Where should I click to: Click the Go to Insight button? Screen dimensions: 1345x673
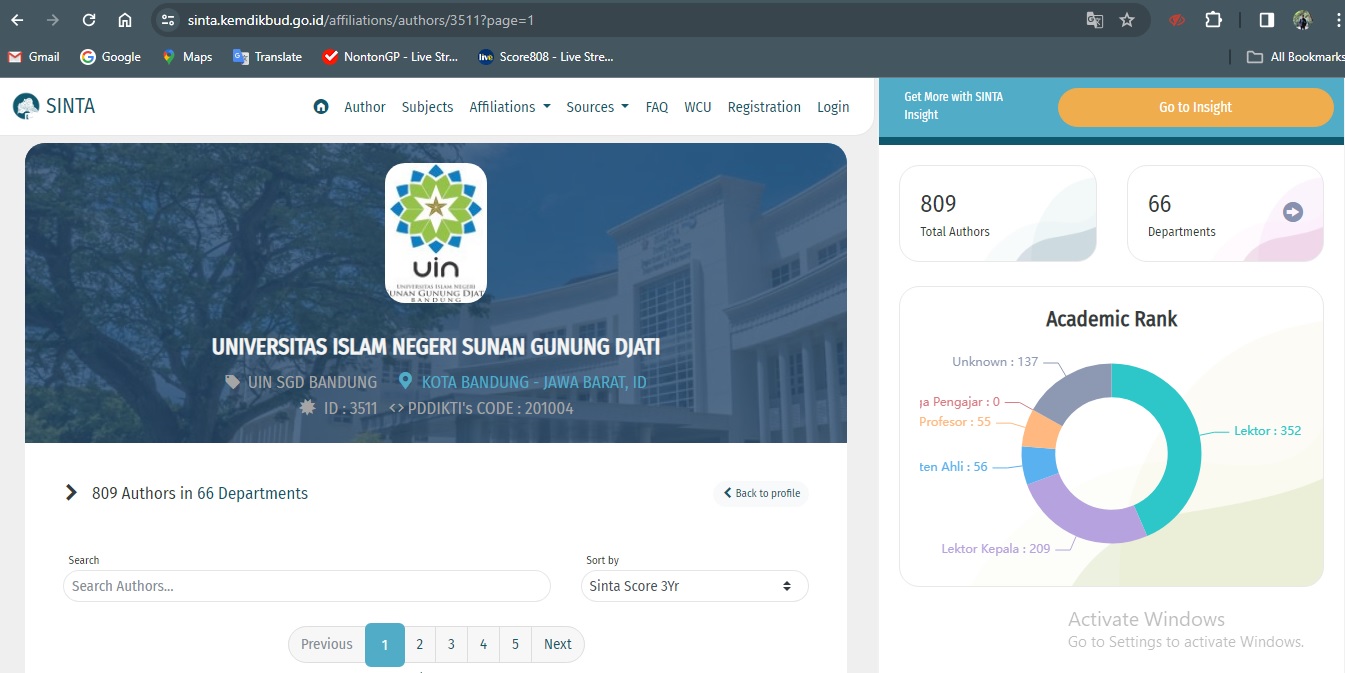pyautogui.click(x=1195, y=107)
